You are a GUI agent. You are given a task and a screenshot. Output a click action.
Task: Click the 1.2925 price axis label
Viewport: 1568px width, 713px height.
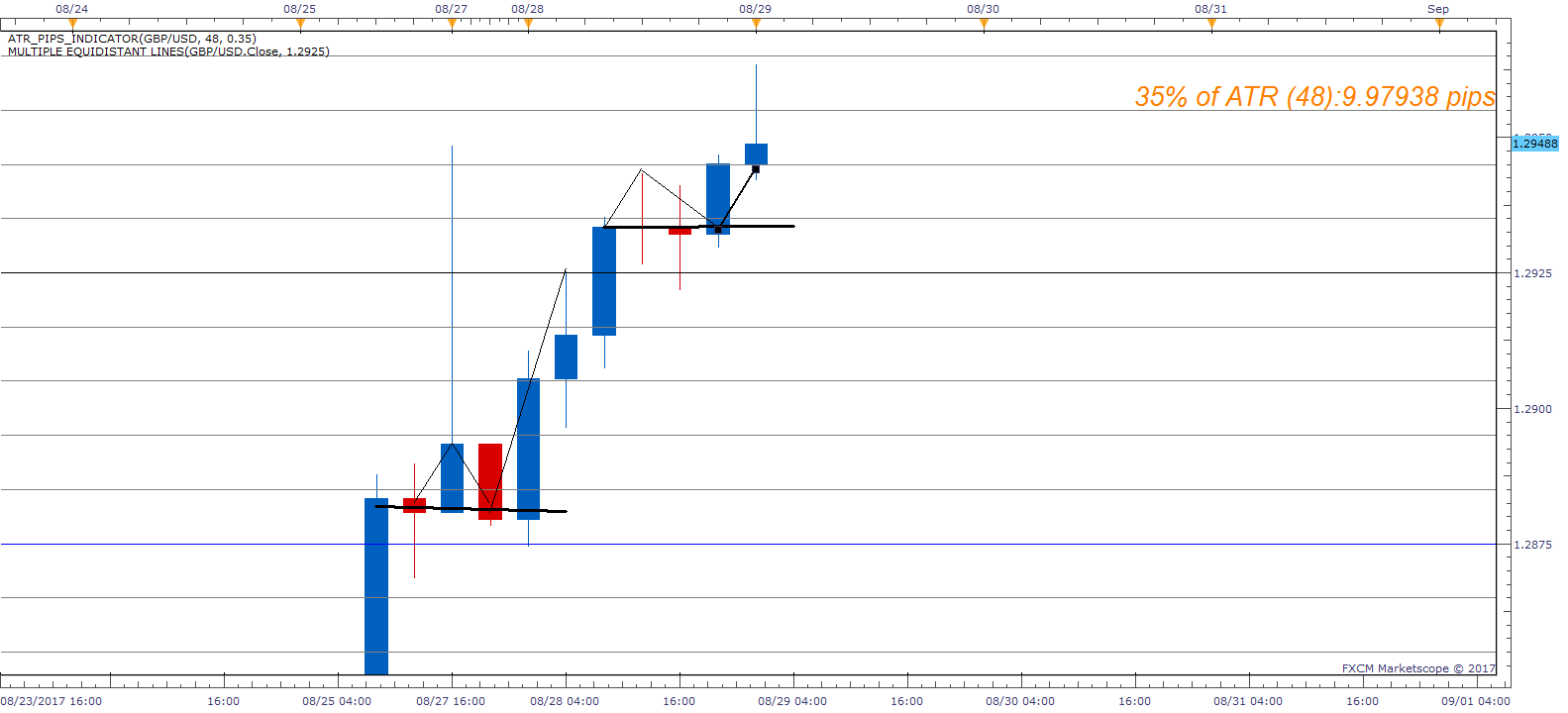(1532, 273)
